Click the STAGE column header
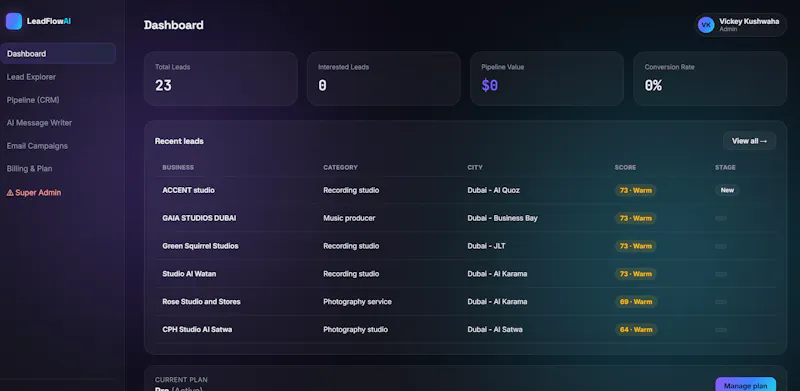Screen dimensions: 800x391 [x=726, y=167]
